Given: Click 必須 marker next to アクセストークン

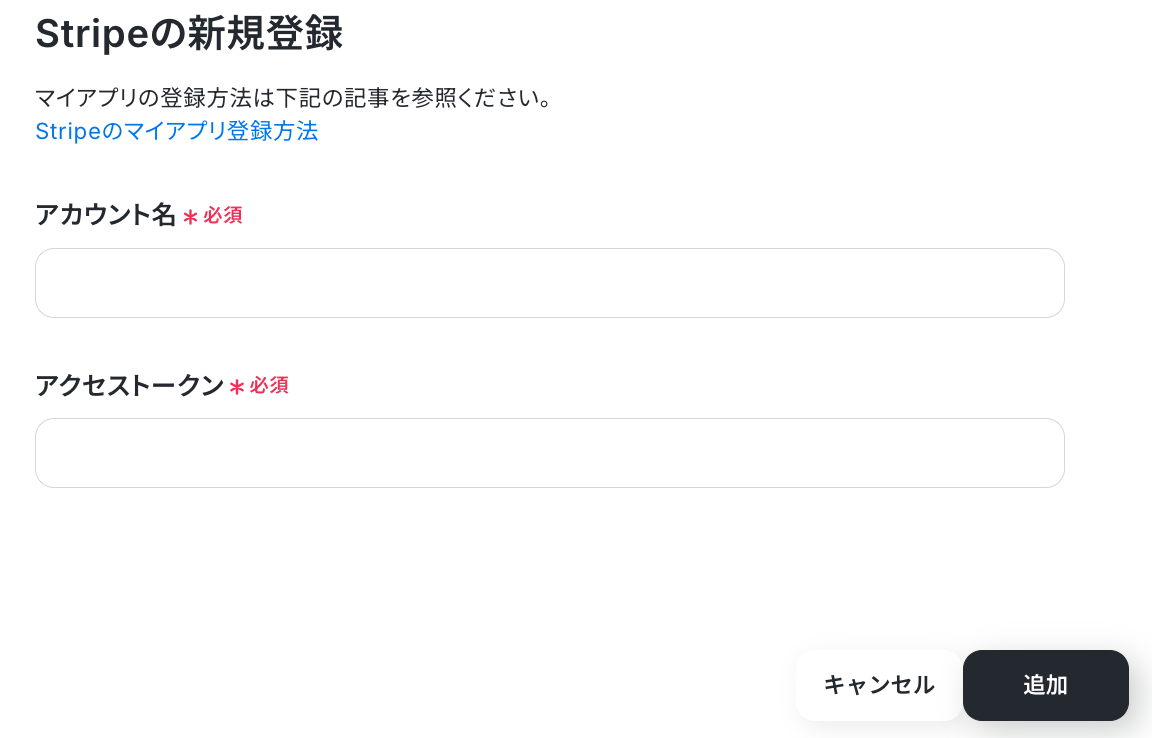Looking at the screenshot, I should pos(269,385).
